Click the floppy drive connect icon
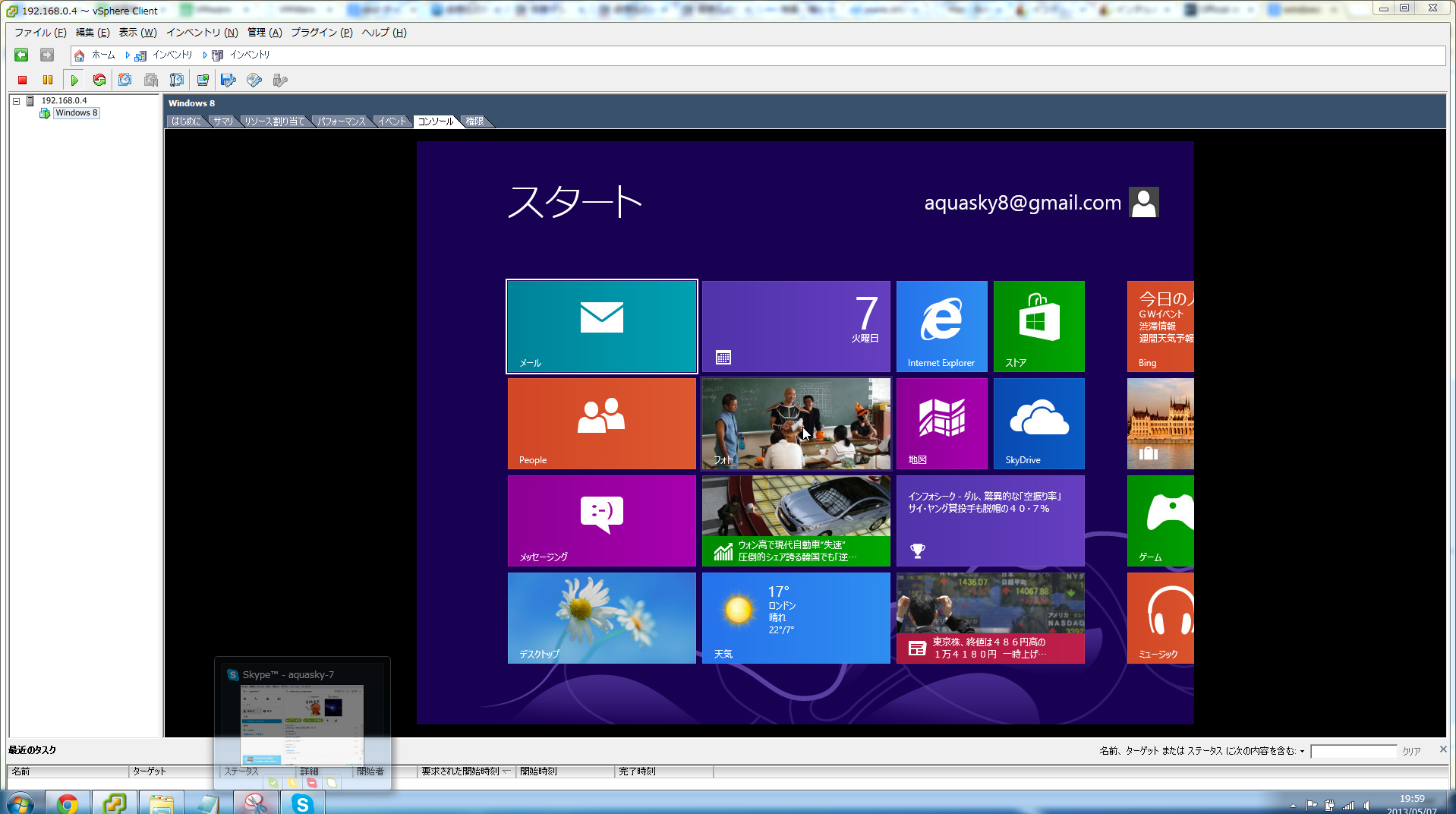Viewport: 1456px width, 814px height. (228, 80)
